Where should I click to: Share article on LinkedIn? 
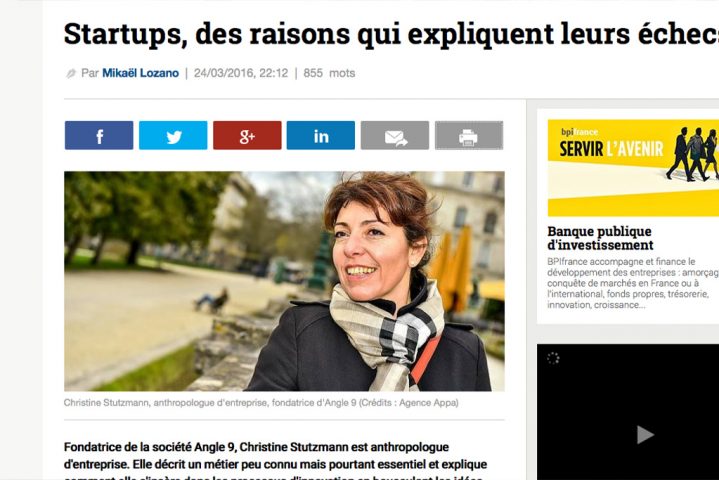point(321,135)
